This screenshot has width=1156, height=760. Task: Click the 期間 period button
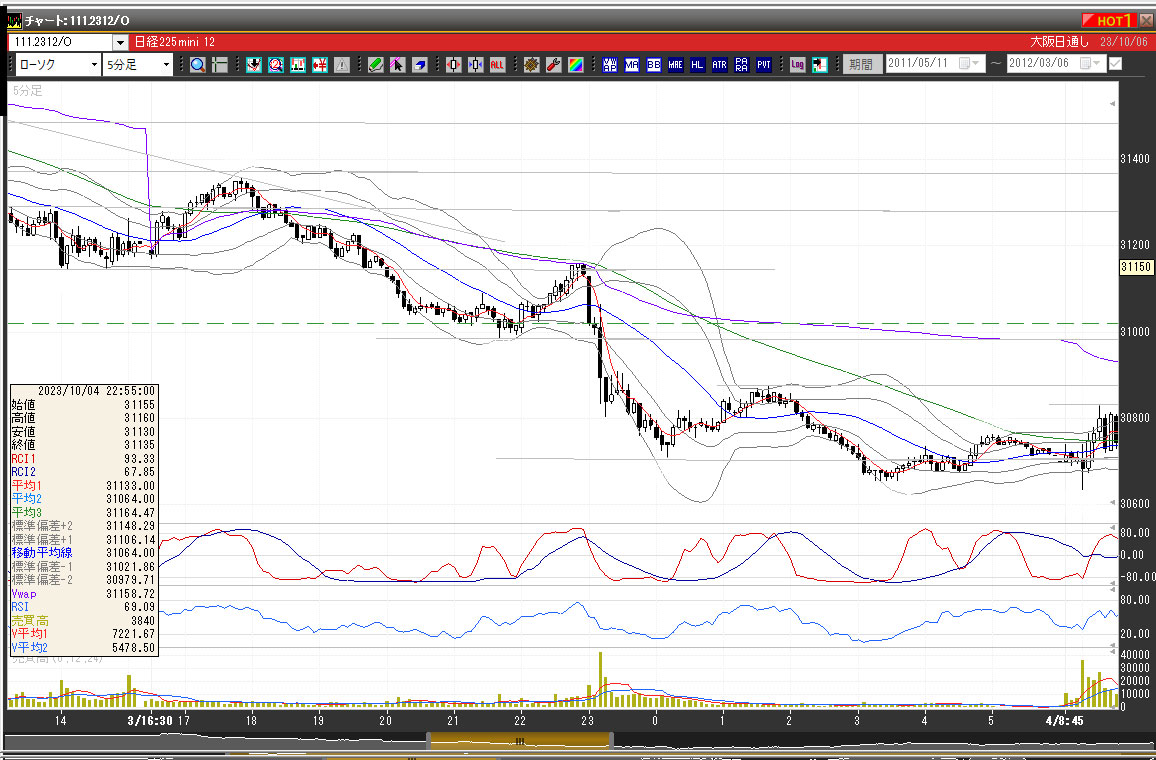point(863,65)
